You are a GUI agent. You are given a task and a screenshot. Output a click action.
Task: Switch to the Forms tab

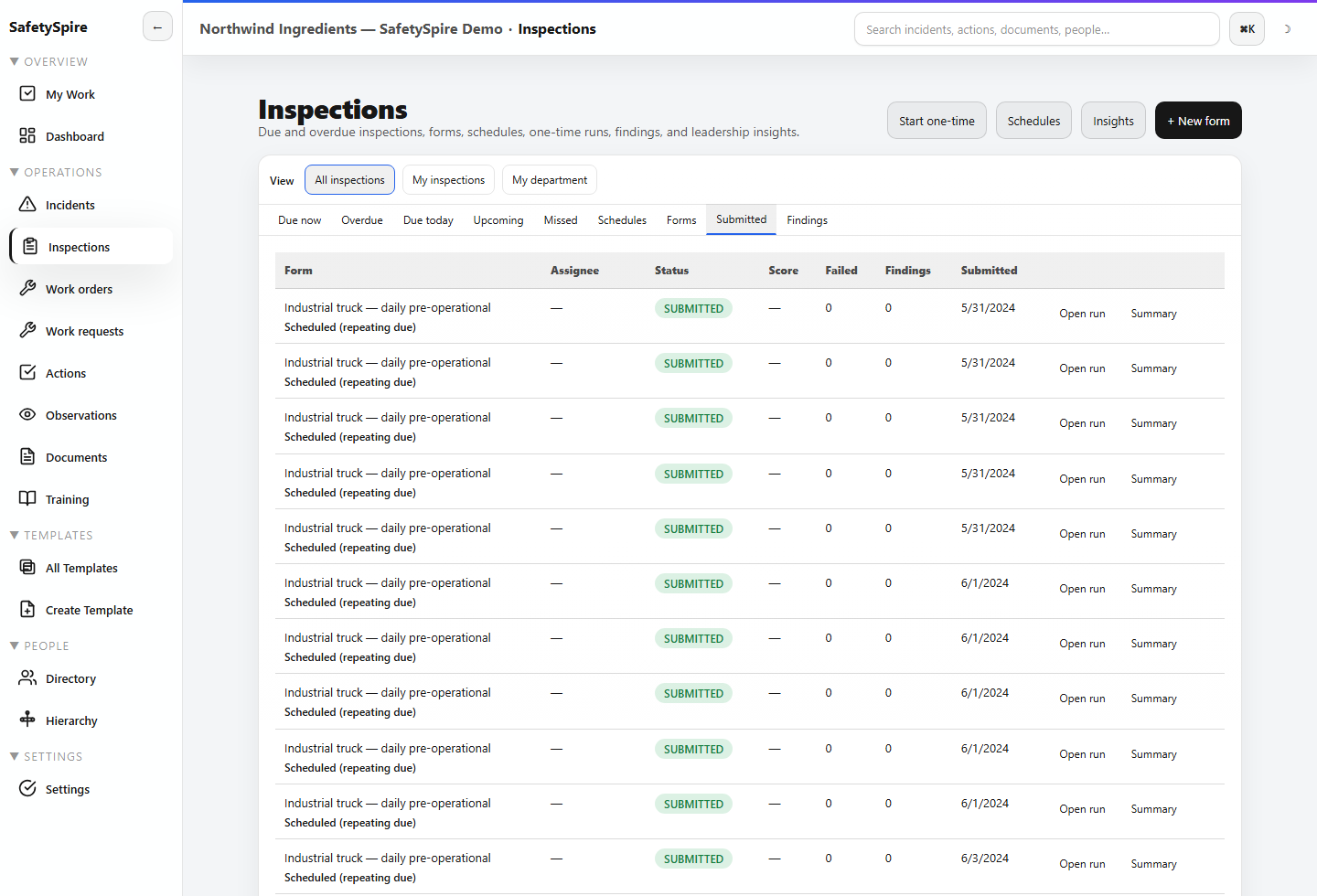click(x=681, y=220)
